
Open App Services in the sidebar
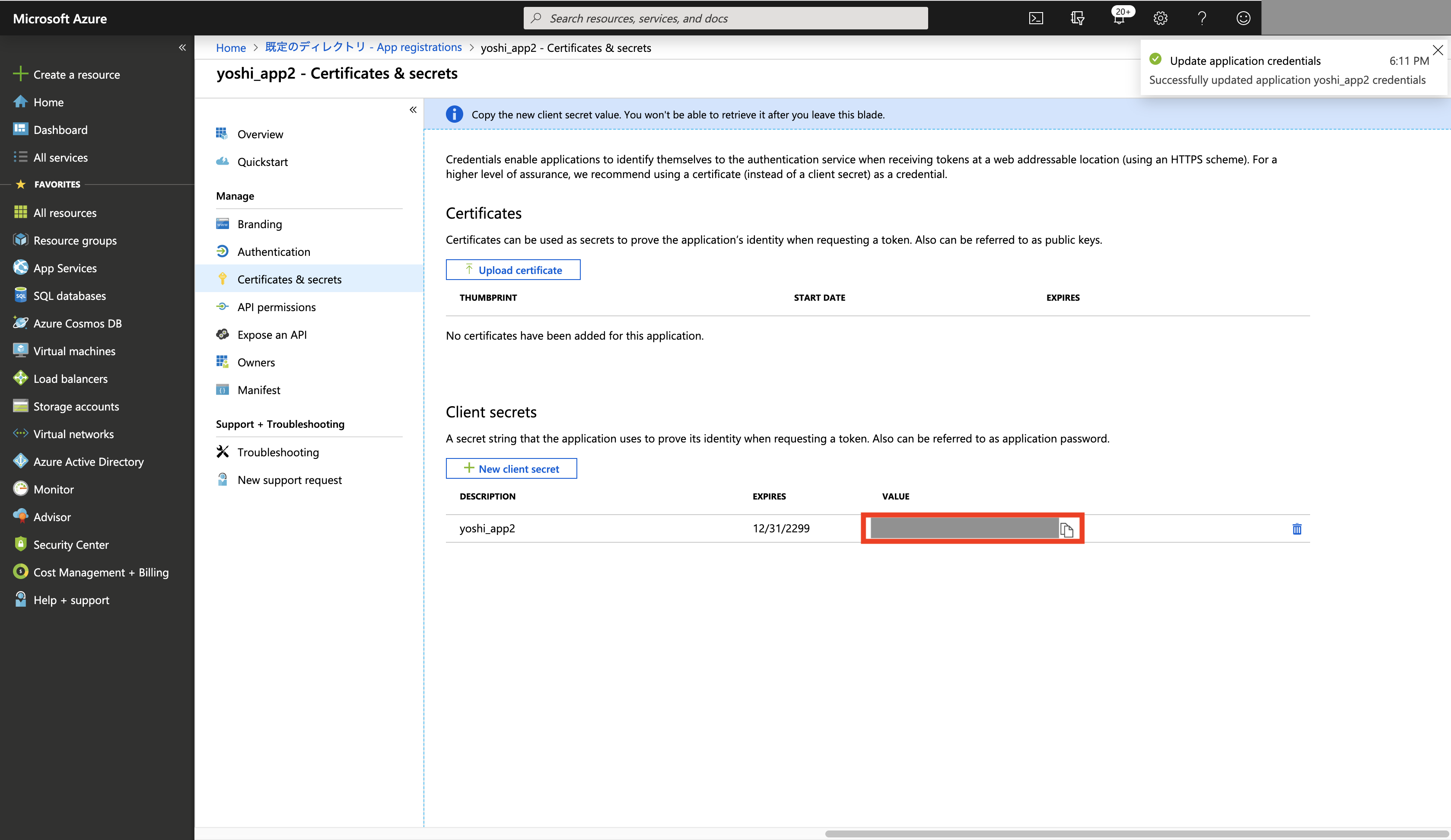[55, 268]
